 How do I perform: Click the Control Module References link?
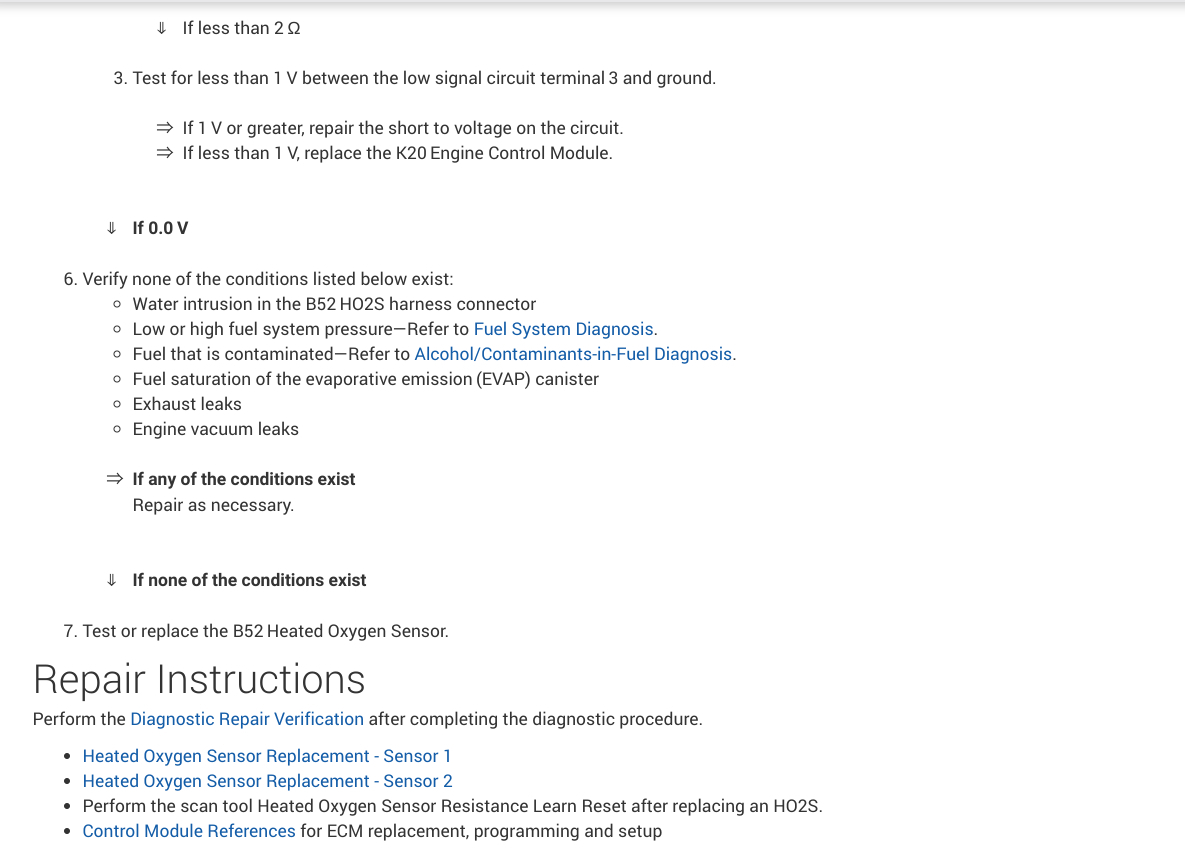point(189,831)
